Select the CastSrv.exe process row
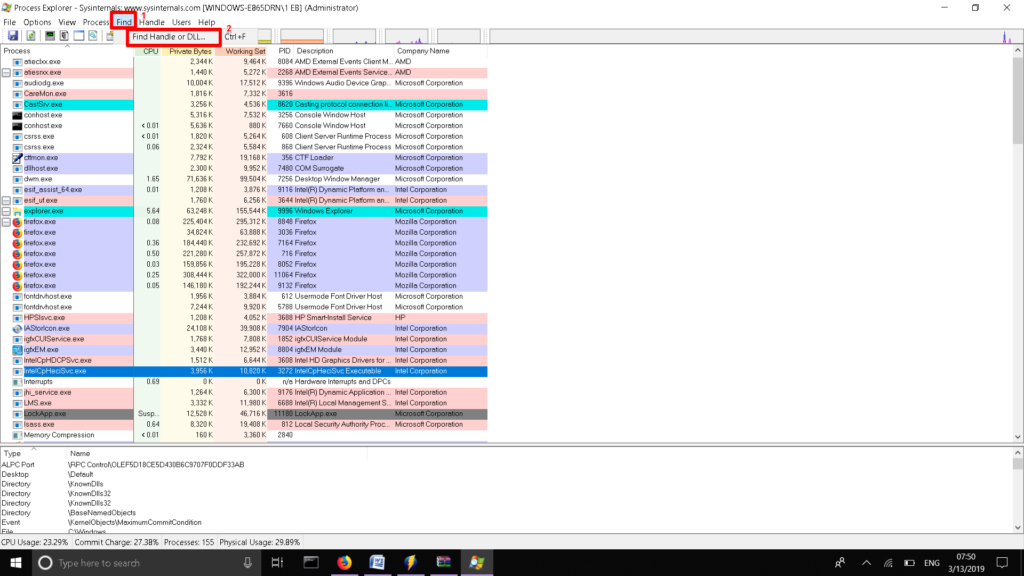The height and width of the screenshot is (576, 1024). (x=244, y=104)
